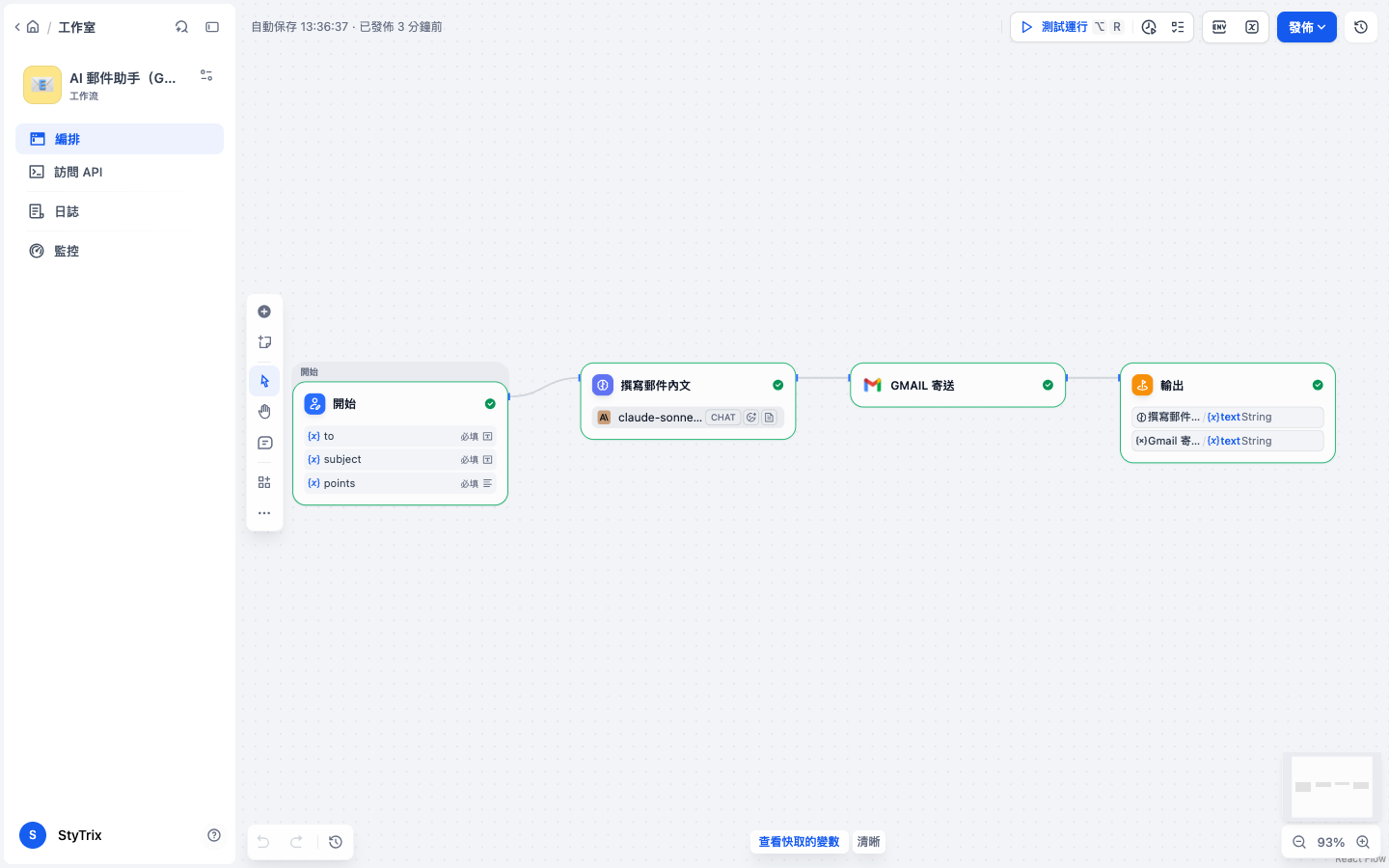
Task: Open the more options ellipsis in canvas toolbar
Action: click(x=264, y=513)
